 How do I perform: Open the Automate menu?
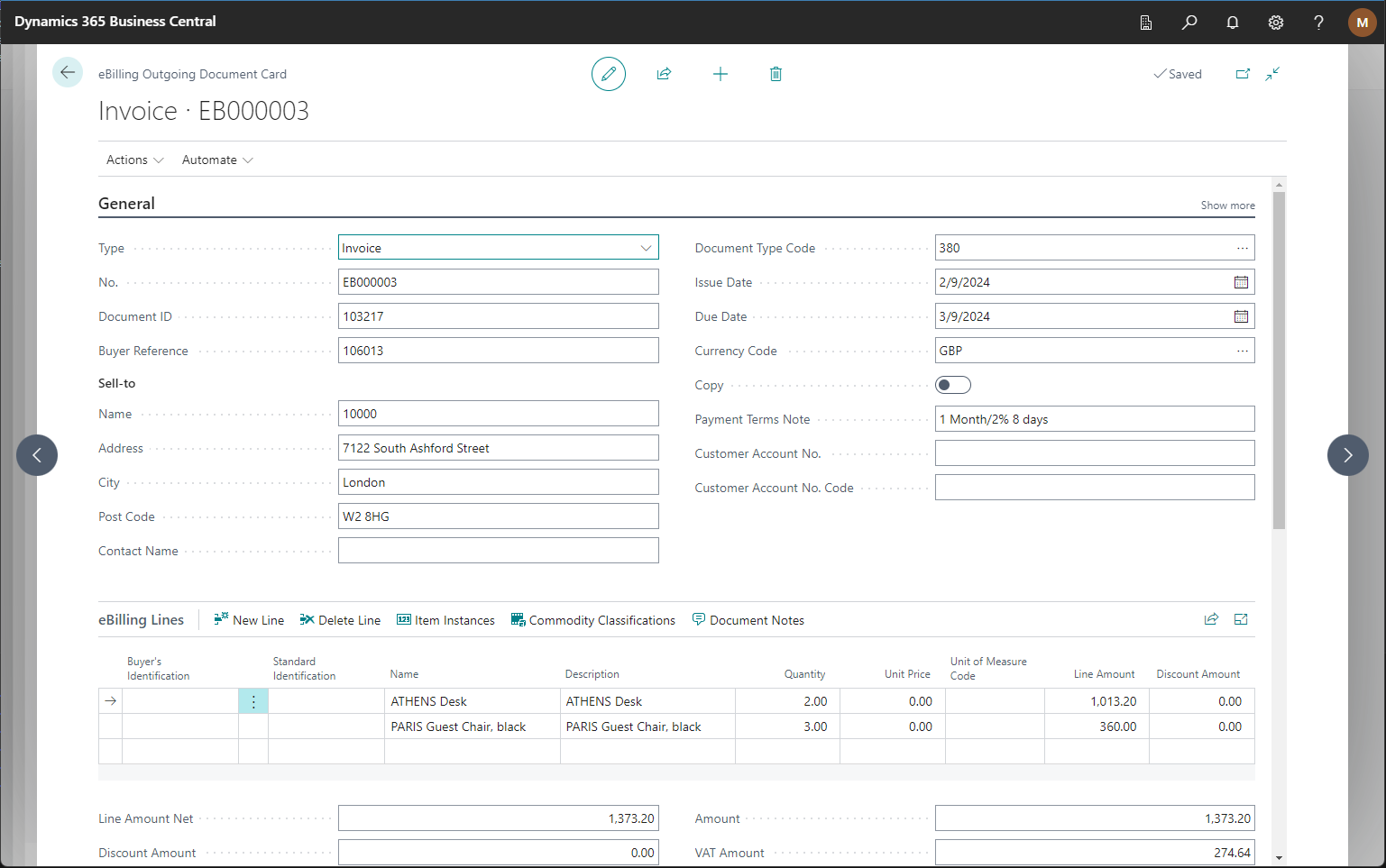[217, 160]
